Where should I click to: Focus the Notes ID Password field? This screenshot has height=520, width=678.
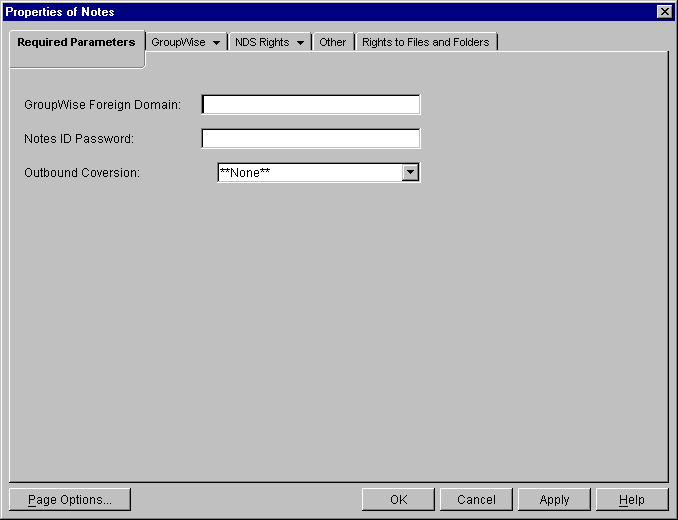(311, 138)
